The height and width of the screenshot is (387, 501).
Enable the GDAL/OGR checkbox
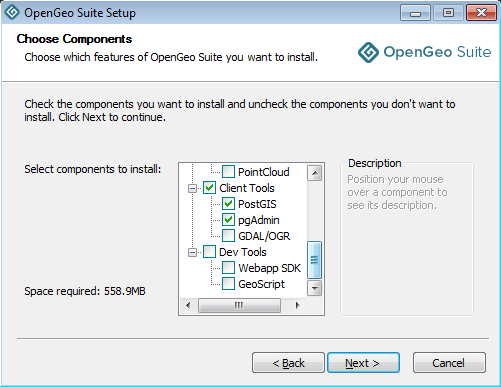coord(228,236)
